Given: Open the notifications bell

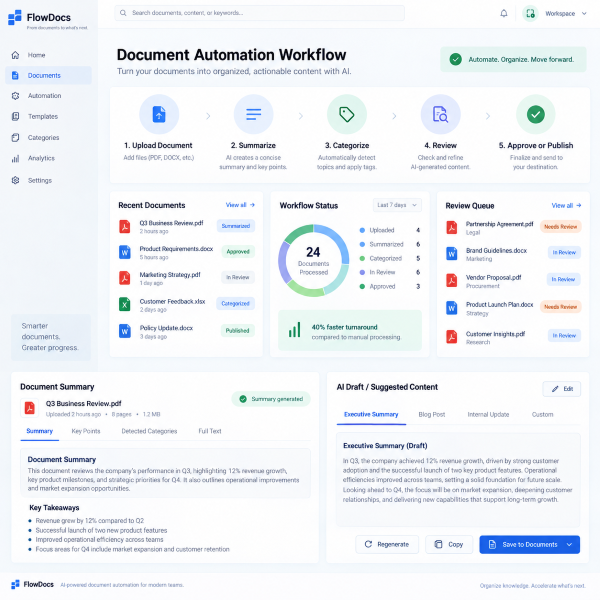Looking at the screenshot, I should click(x=504, y=13).
